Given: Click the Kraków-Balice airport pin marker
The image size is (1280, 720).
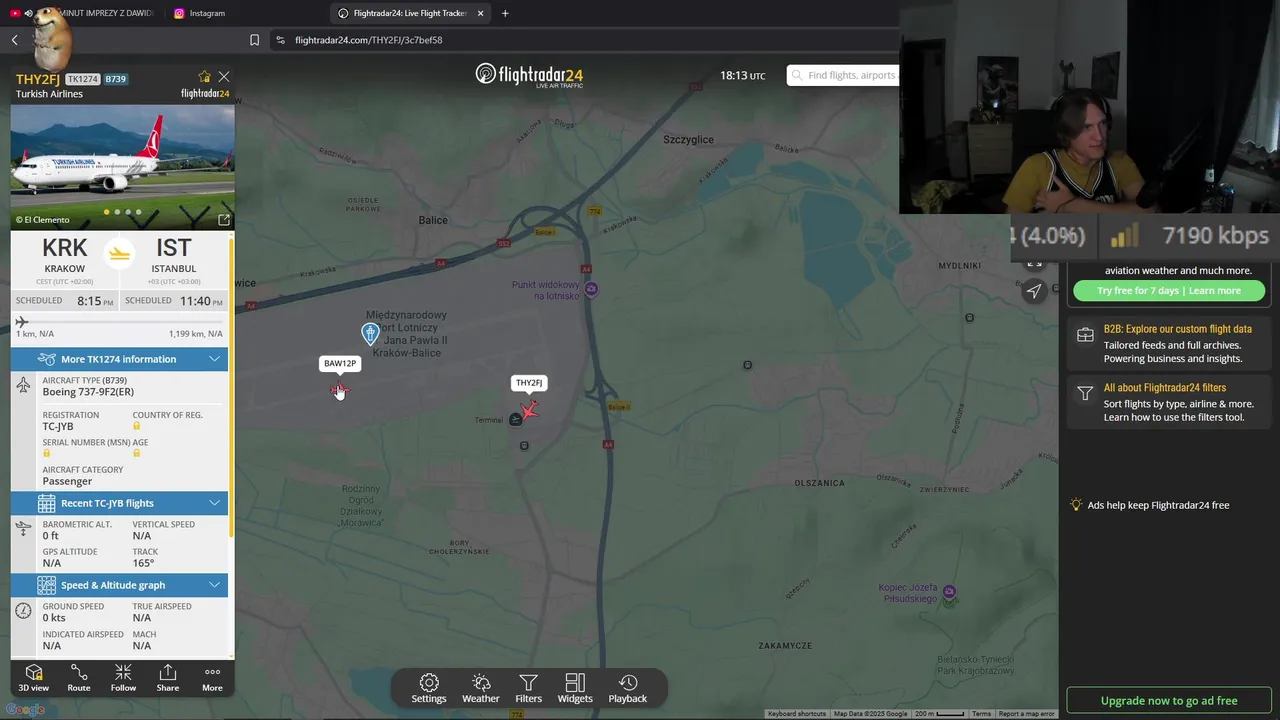Looking at the screenshot, I should click(370, 333).
